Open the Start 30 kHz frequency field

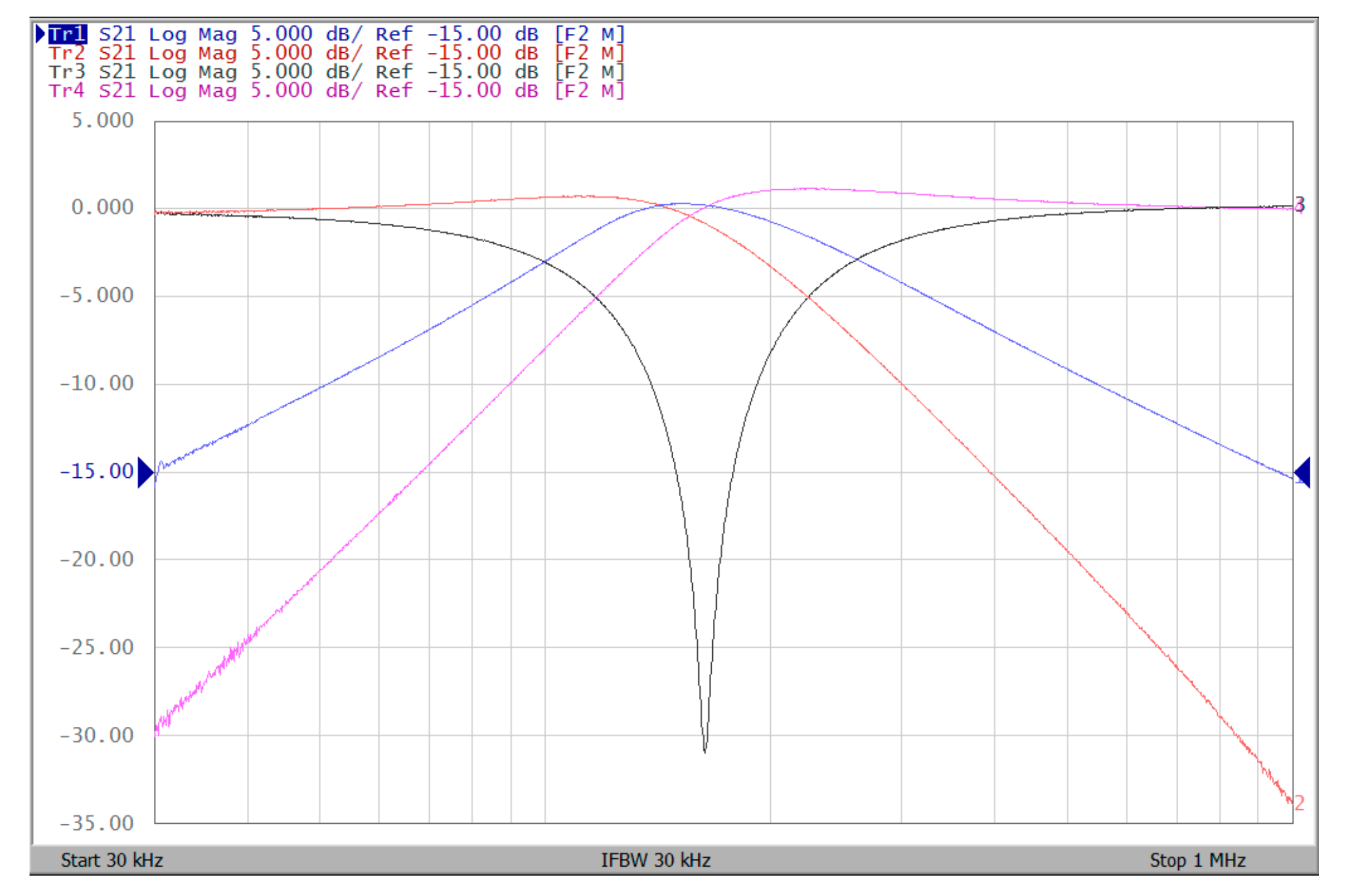pos(112,860)
